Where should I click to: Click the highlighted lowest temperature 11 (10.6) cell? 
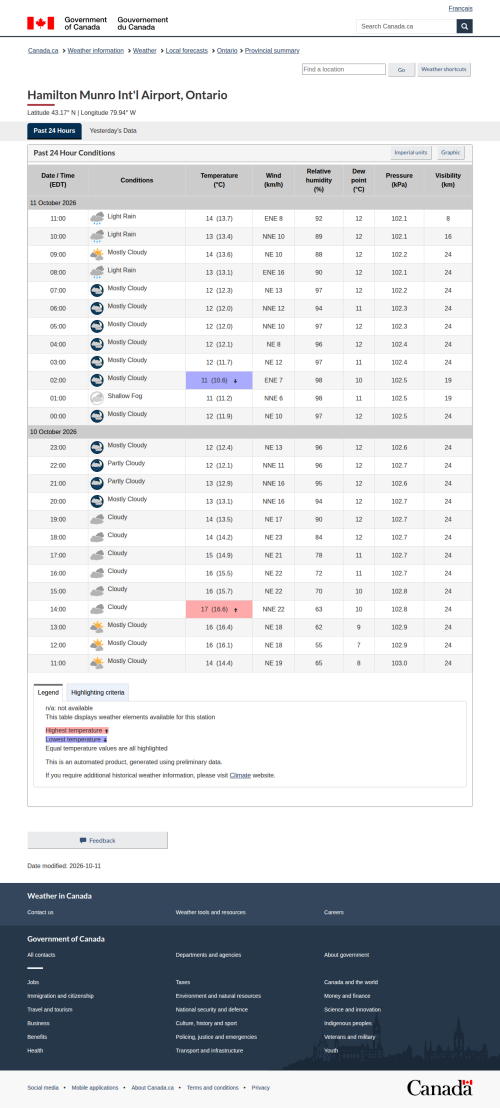point(219,380)
